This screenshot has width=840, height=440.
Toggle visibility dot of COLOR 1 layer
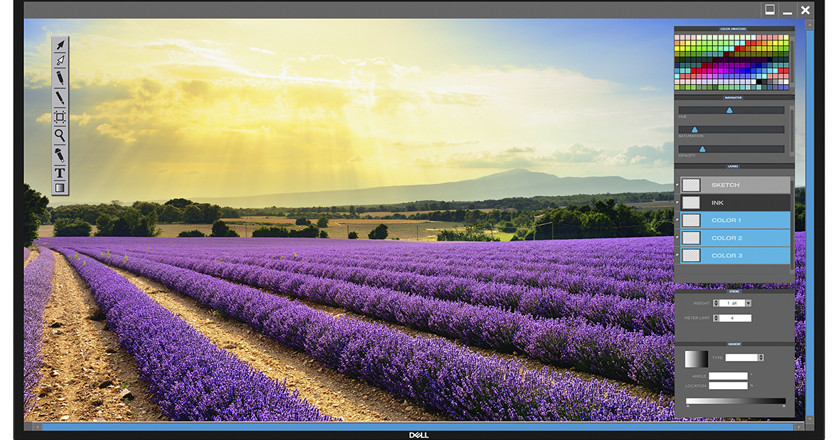[677, 220]
